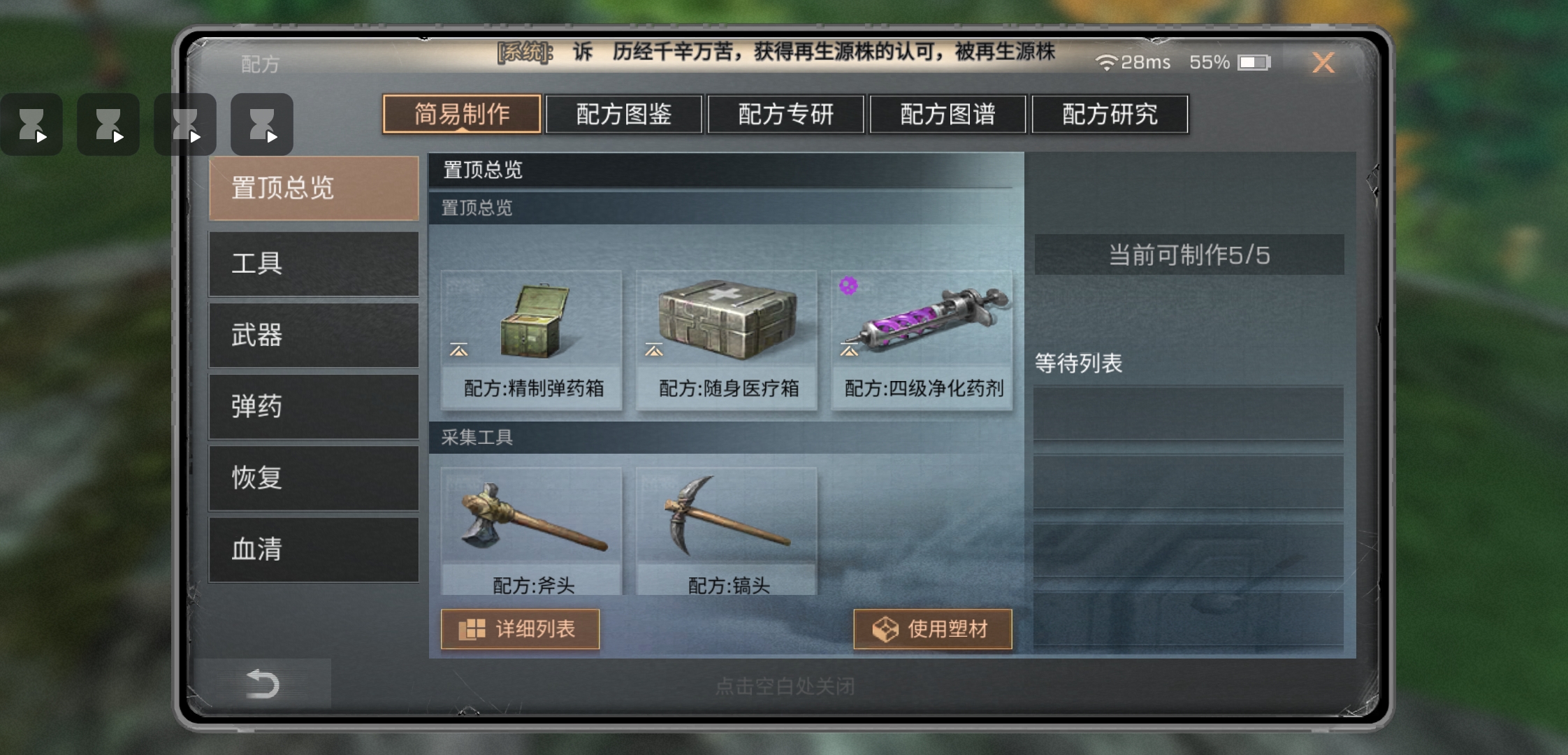Open the 武器 category in the sidebar
The width and height of the screenshot is (1568, 755).
314,336
